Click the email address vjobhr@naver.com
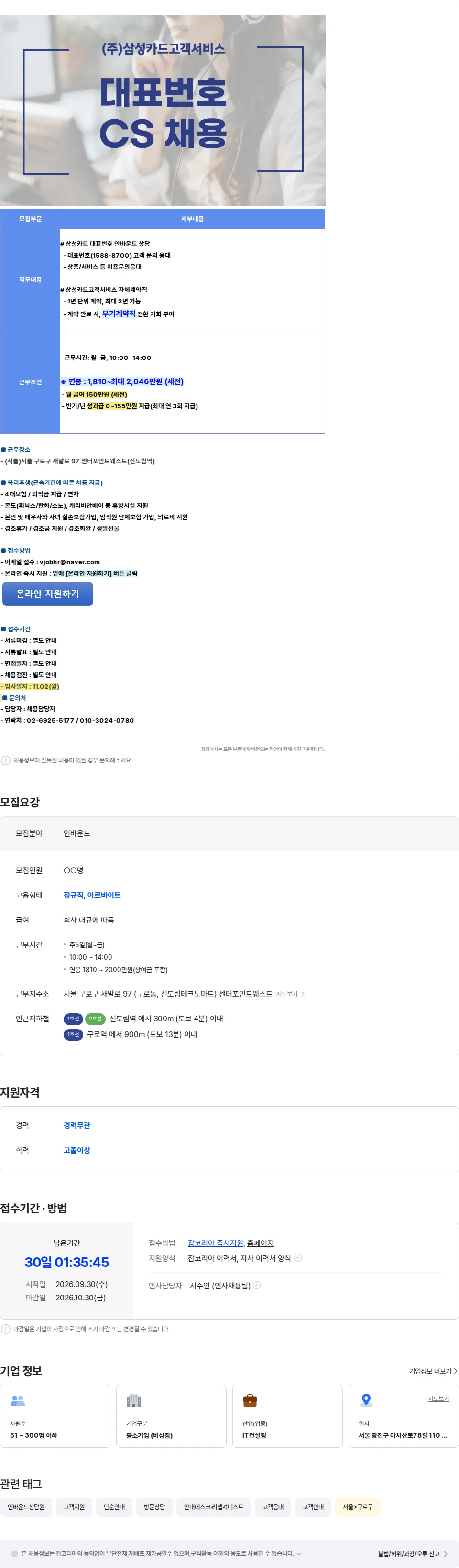Screen dimensions: 459x1568 (x=69, y=562)
